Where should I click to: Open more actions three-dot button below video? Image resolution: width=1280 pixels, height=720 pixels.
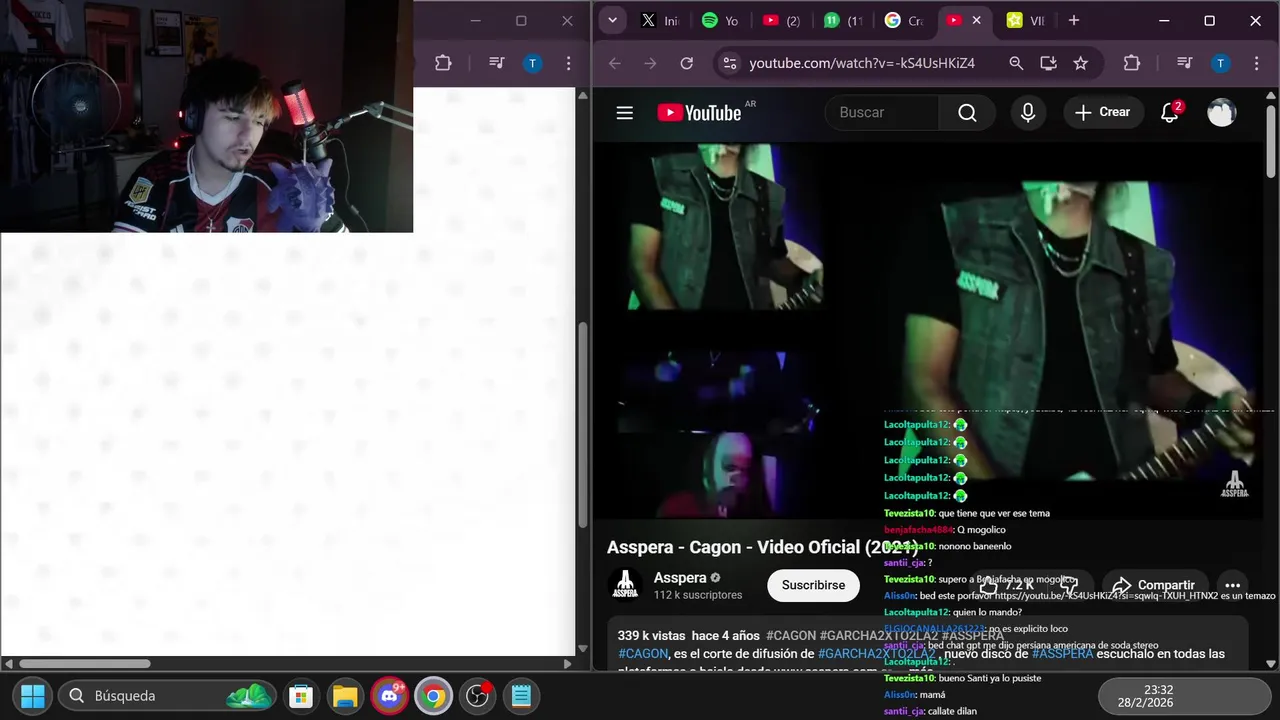point(1232,586)
